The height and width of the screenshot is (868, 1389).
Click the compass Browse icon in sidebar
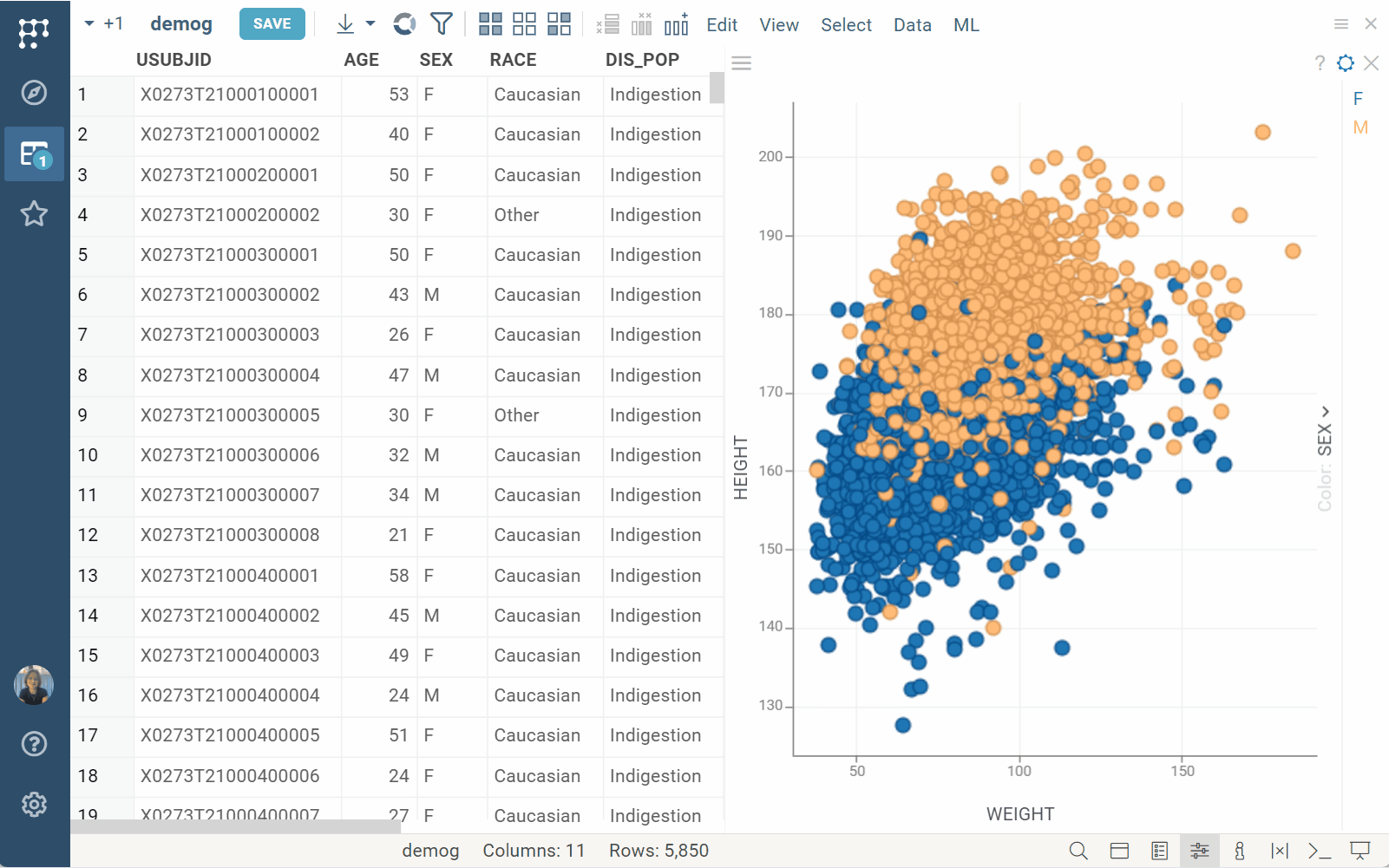pos(34,93)
